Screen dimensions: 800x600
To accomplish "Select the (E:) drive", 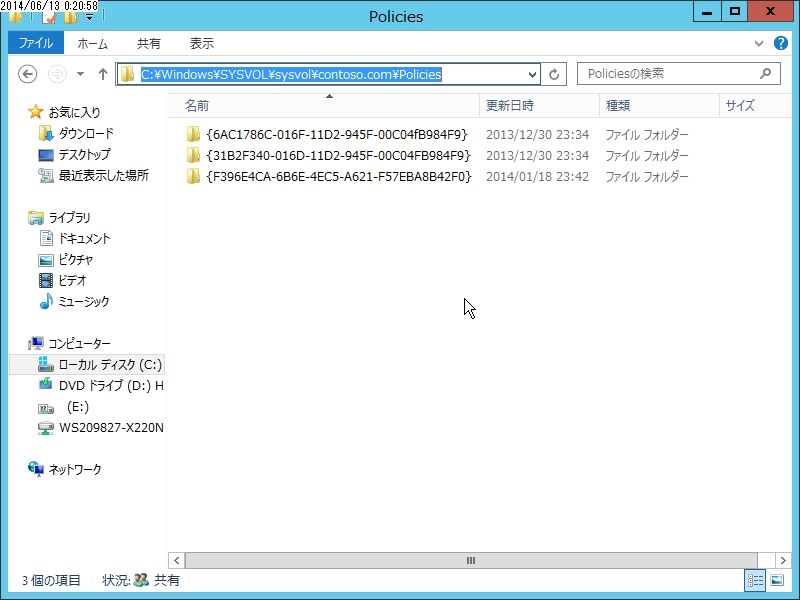I will (78, 407).
